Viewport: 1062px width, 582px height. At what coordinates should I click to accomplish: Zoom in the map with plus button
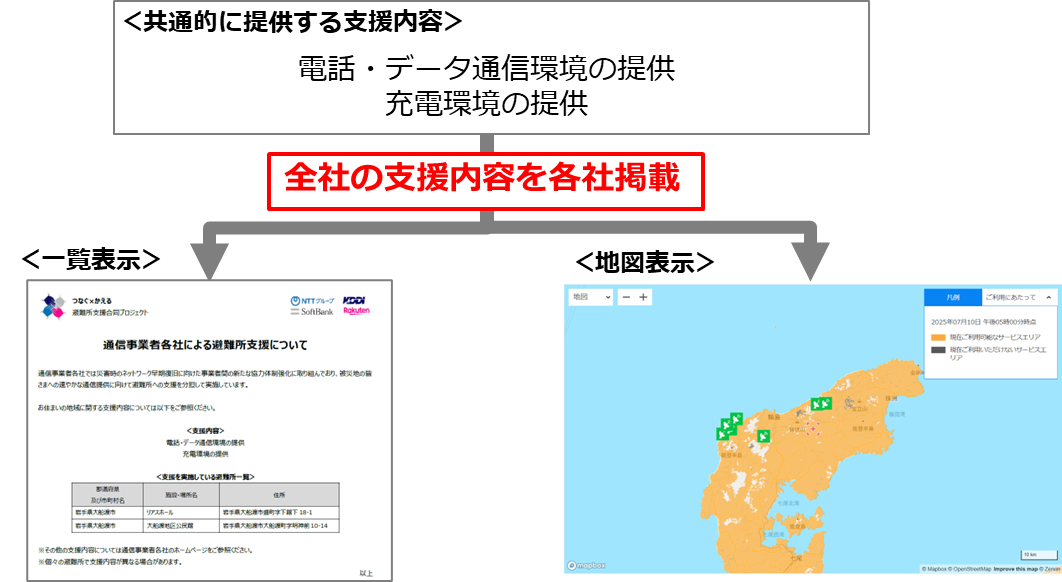tap(643, 297)
